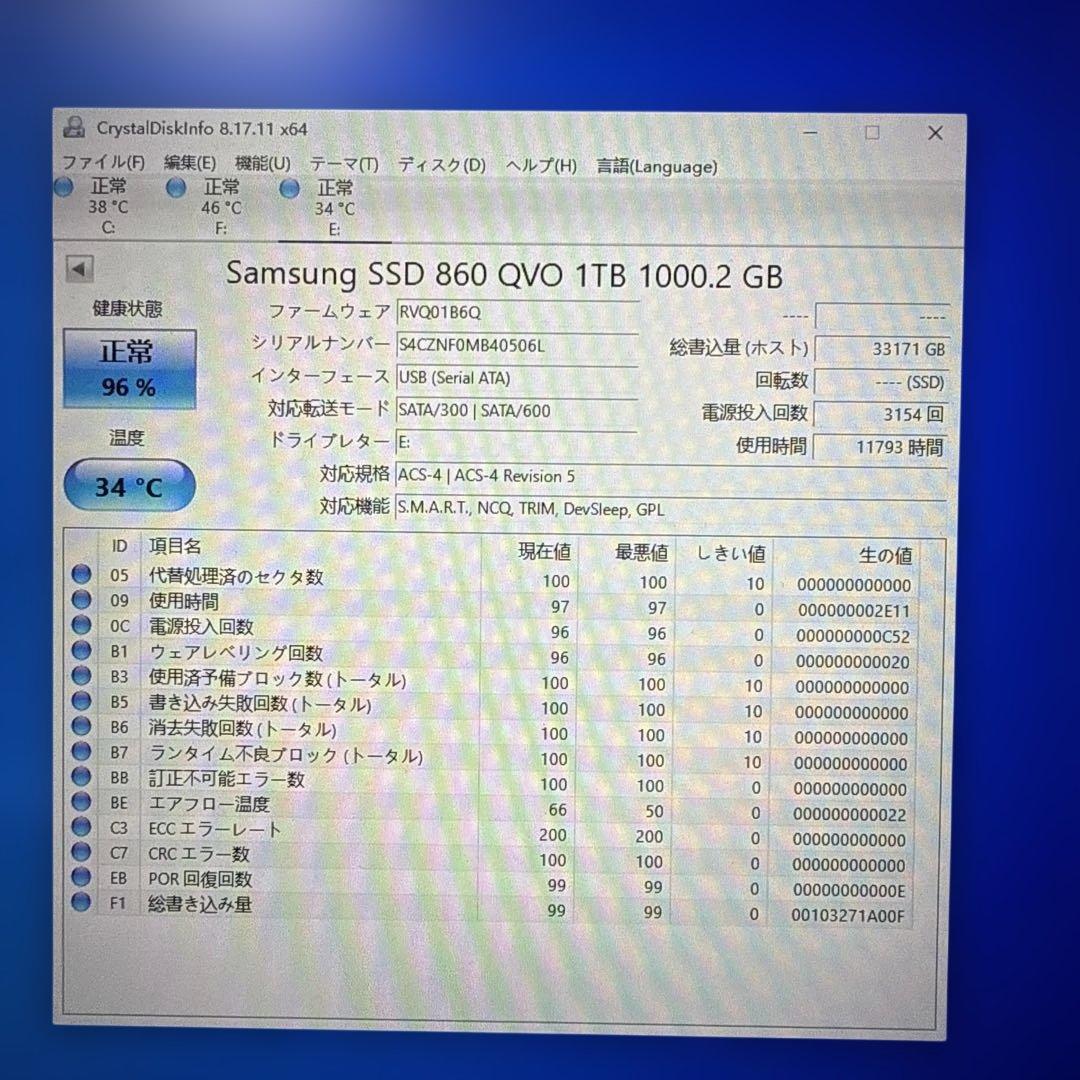The height and width of the screenshot is (1080, 1080).
Task: Select the 消去失敗回数 (トータル) name
Action: click(242, 729)
